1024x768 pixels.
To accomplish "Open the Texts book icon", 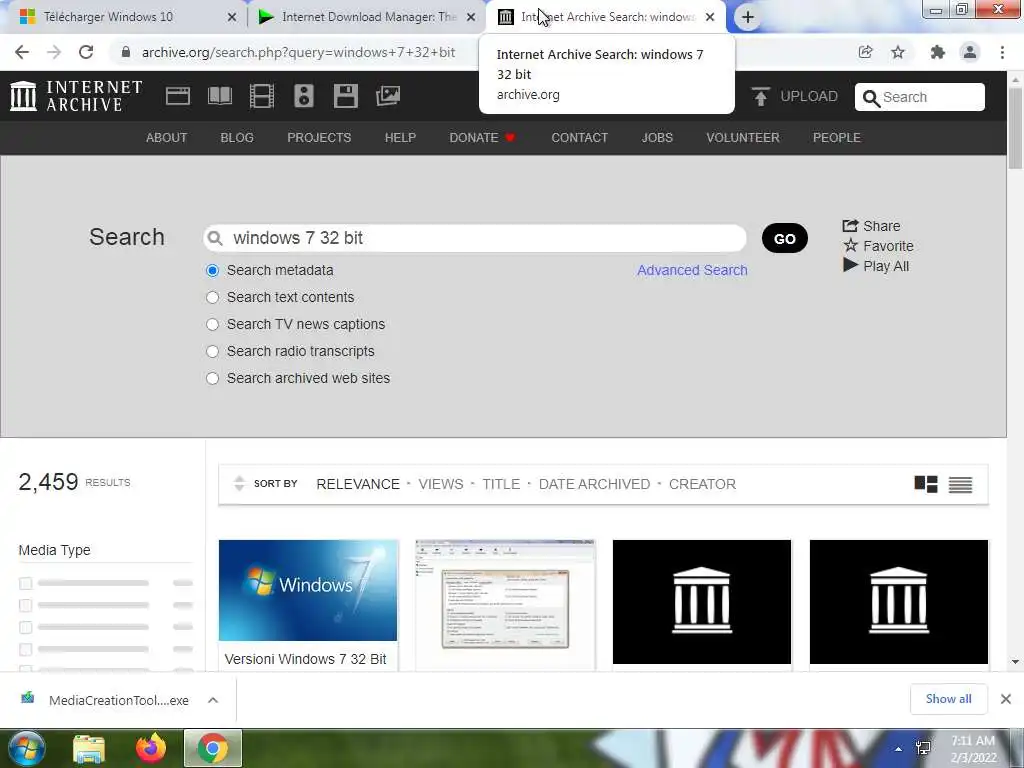I will 220,96.
